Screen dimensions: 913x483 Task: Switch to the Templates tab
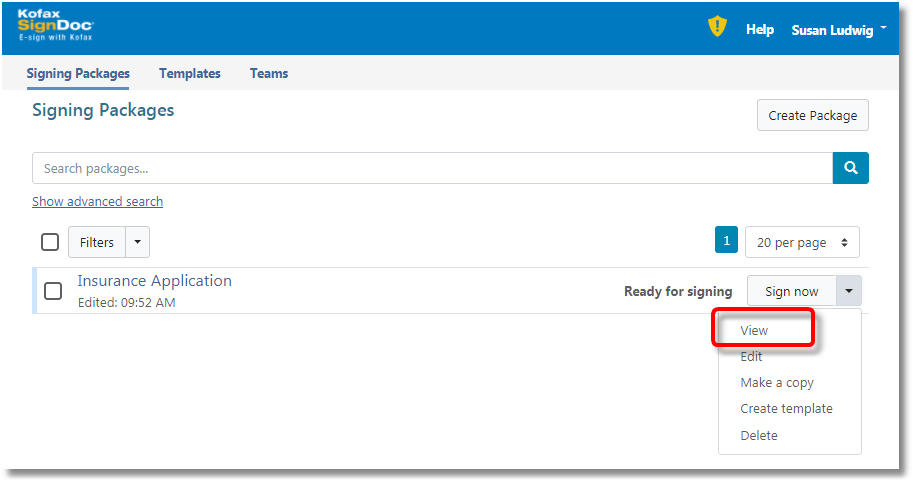pyautogui.click(x=190, y=73)
